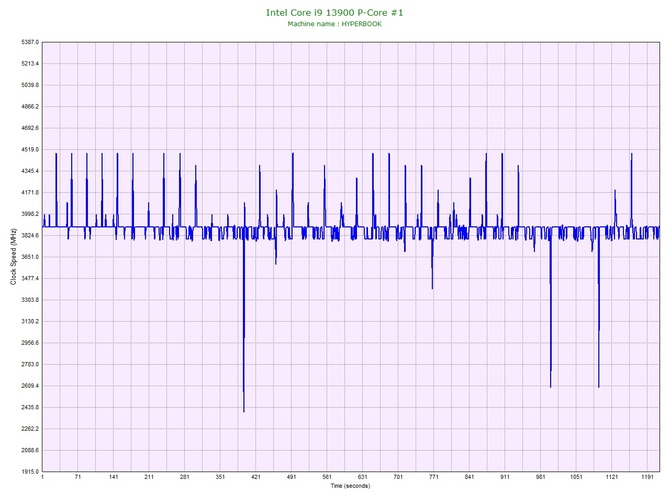Image resolution: width=670 pixels, height=503 pixels.
Task: Click the y-axis value 3998.2
Action: pos(30,214)
